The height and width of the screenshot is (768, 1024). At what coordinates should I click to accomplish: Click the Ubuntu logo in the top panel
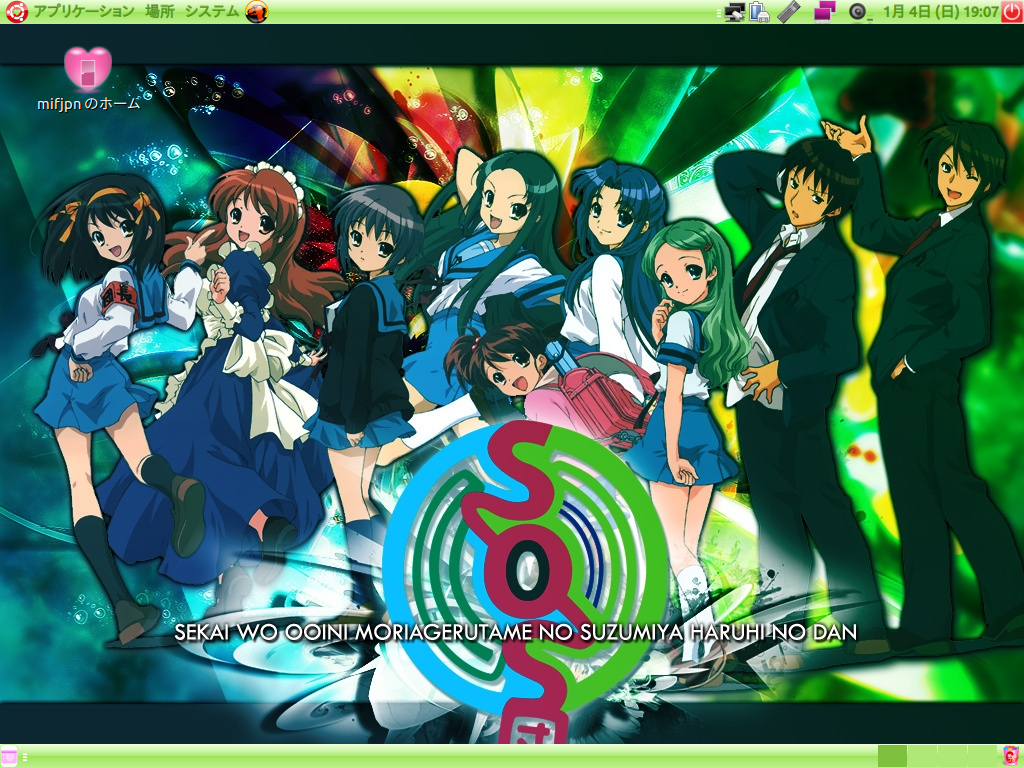(x=16, y=11)
